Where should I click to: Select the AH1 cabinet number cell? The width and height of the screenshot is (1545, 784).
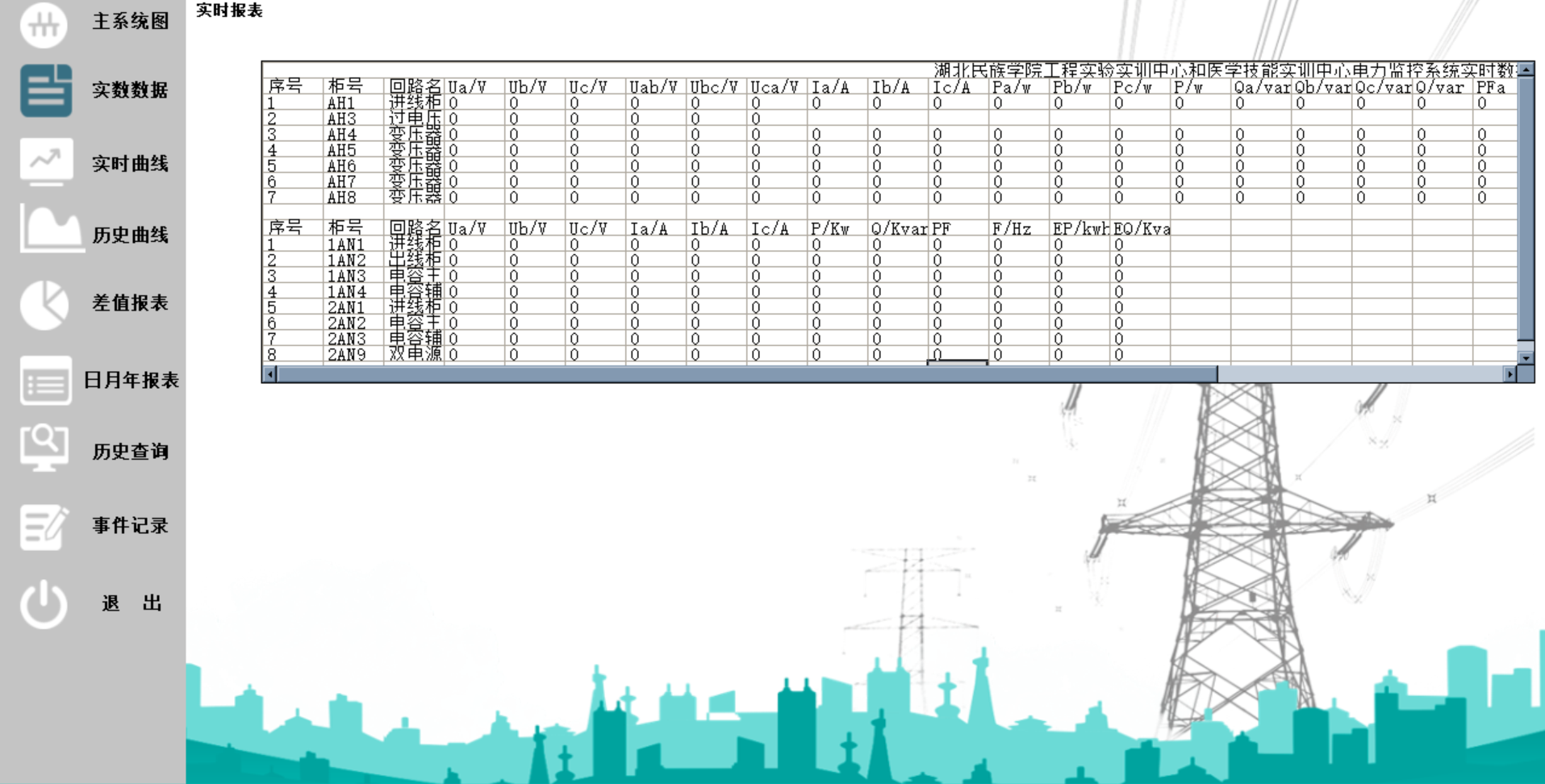pyautogui.click(x=341, y=103)
